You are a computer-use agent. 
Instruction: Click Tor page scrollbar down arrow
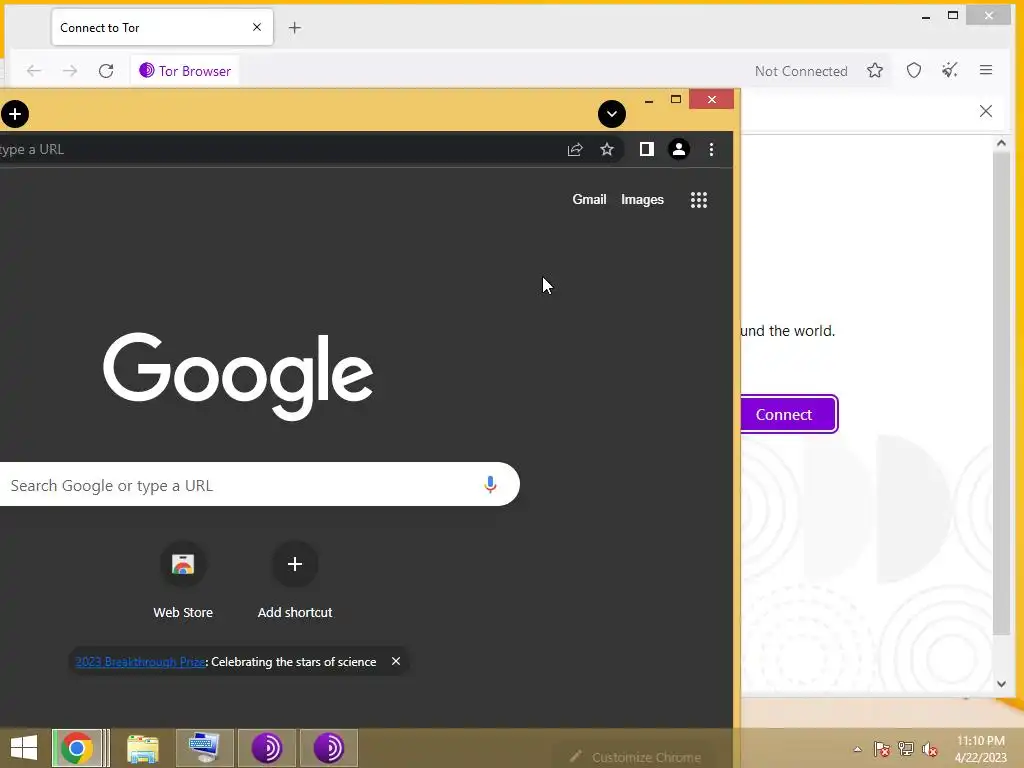coord(1001,684)
